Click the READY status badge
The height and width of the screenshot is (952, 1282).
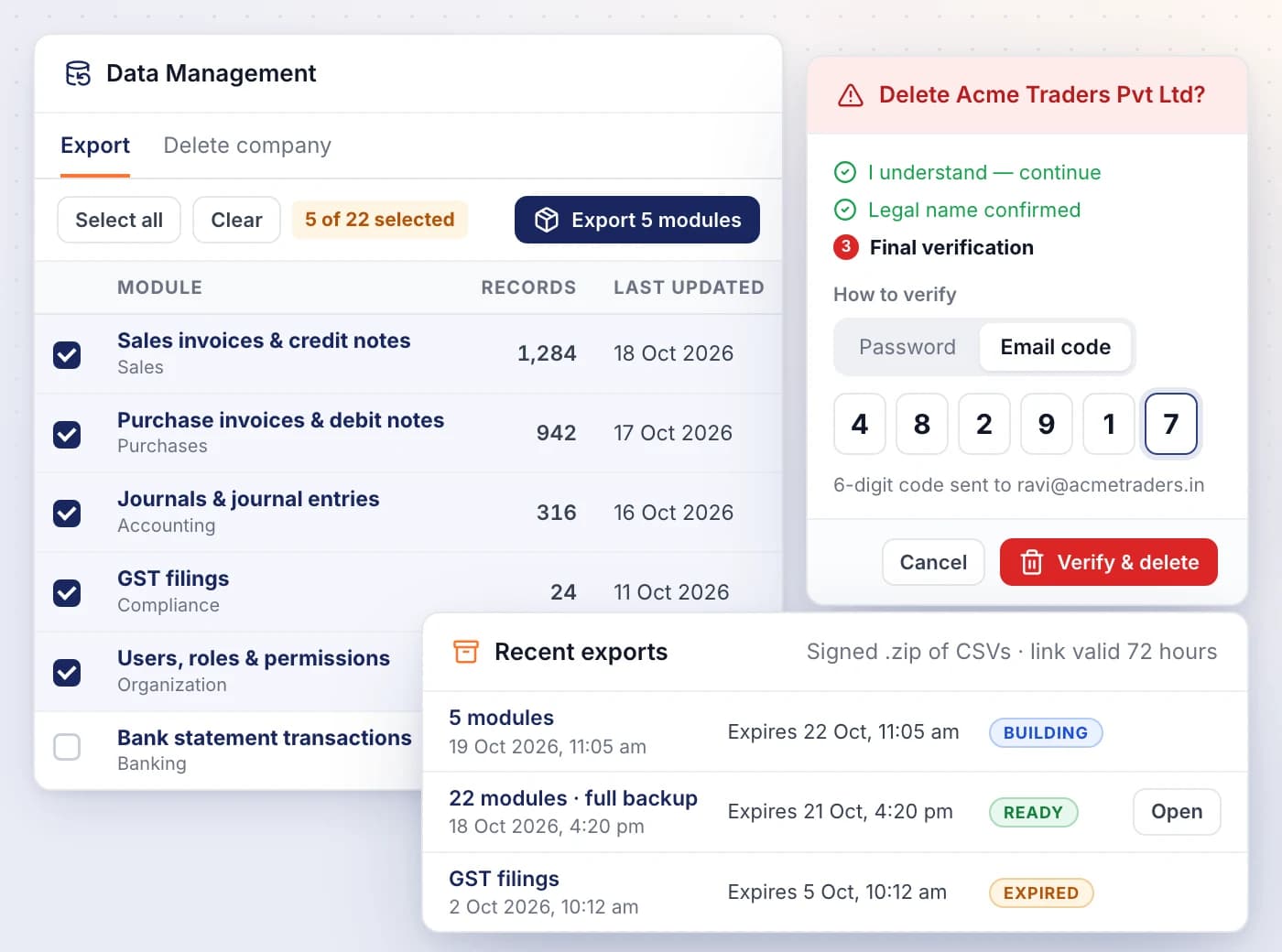pyautogui.click(x=1034, y=813)
